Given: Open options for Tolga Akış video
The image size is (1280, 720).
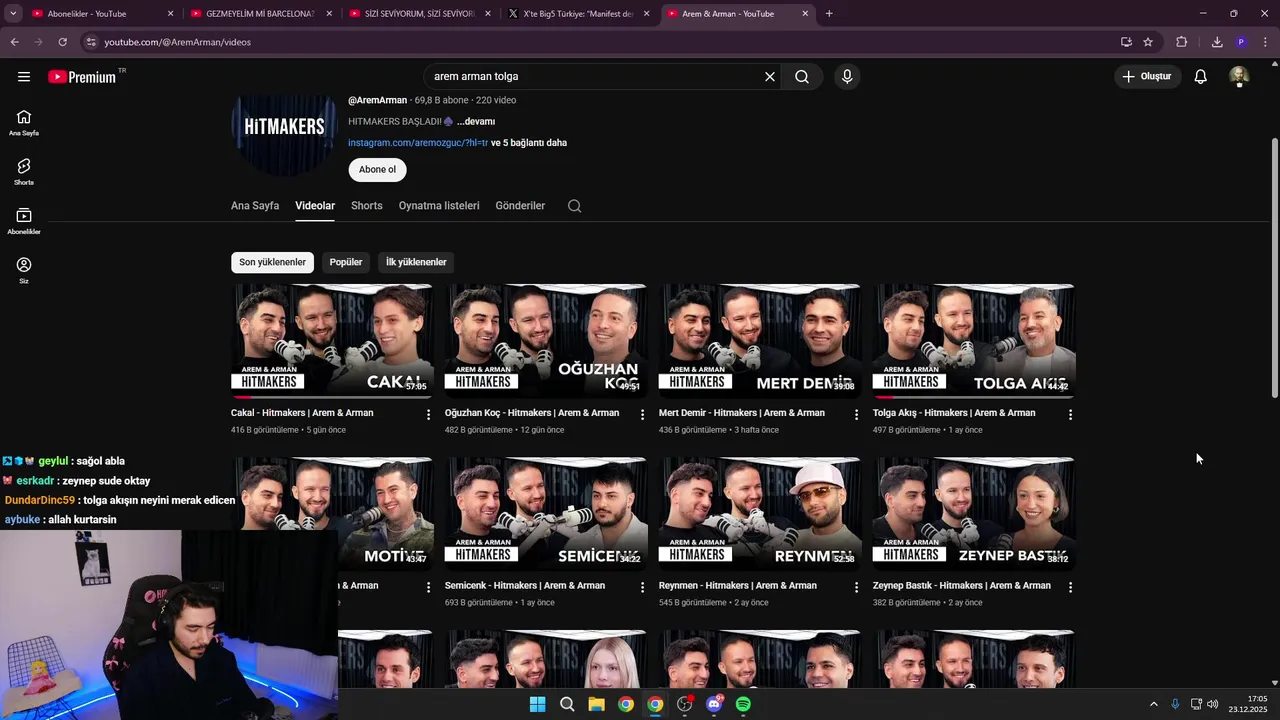Looking at the screenshot, I should 1070,414.
